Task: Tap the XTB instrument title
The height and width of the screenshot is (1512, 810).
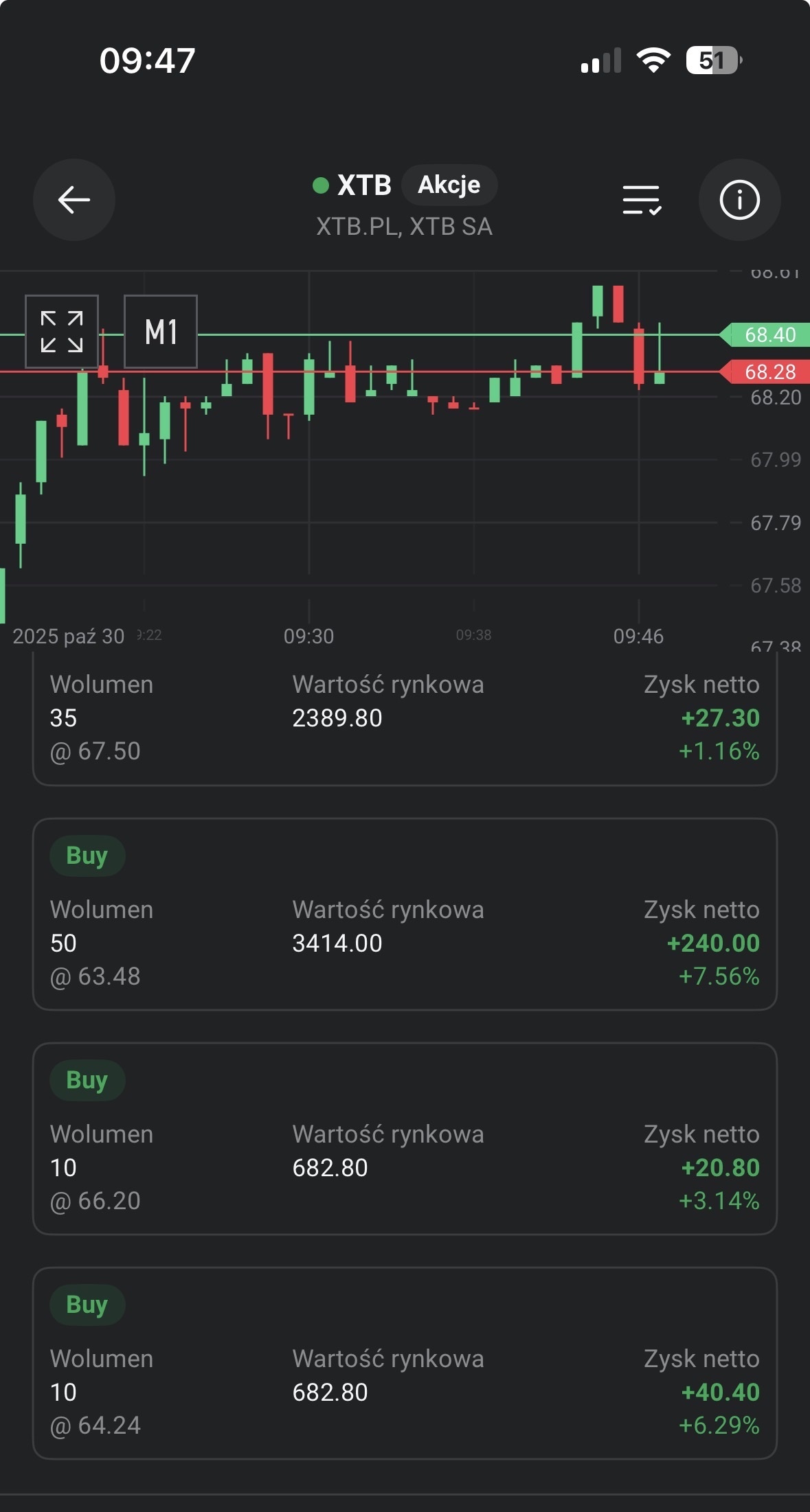Action: (363, 185)
